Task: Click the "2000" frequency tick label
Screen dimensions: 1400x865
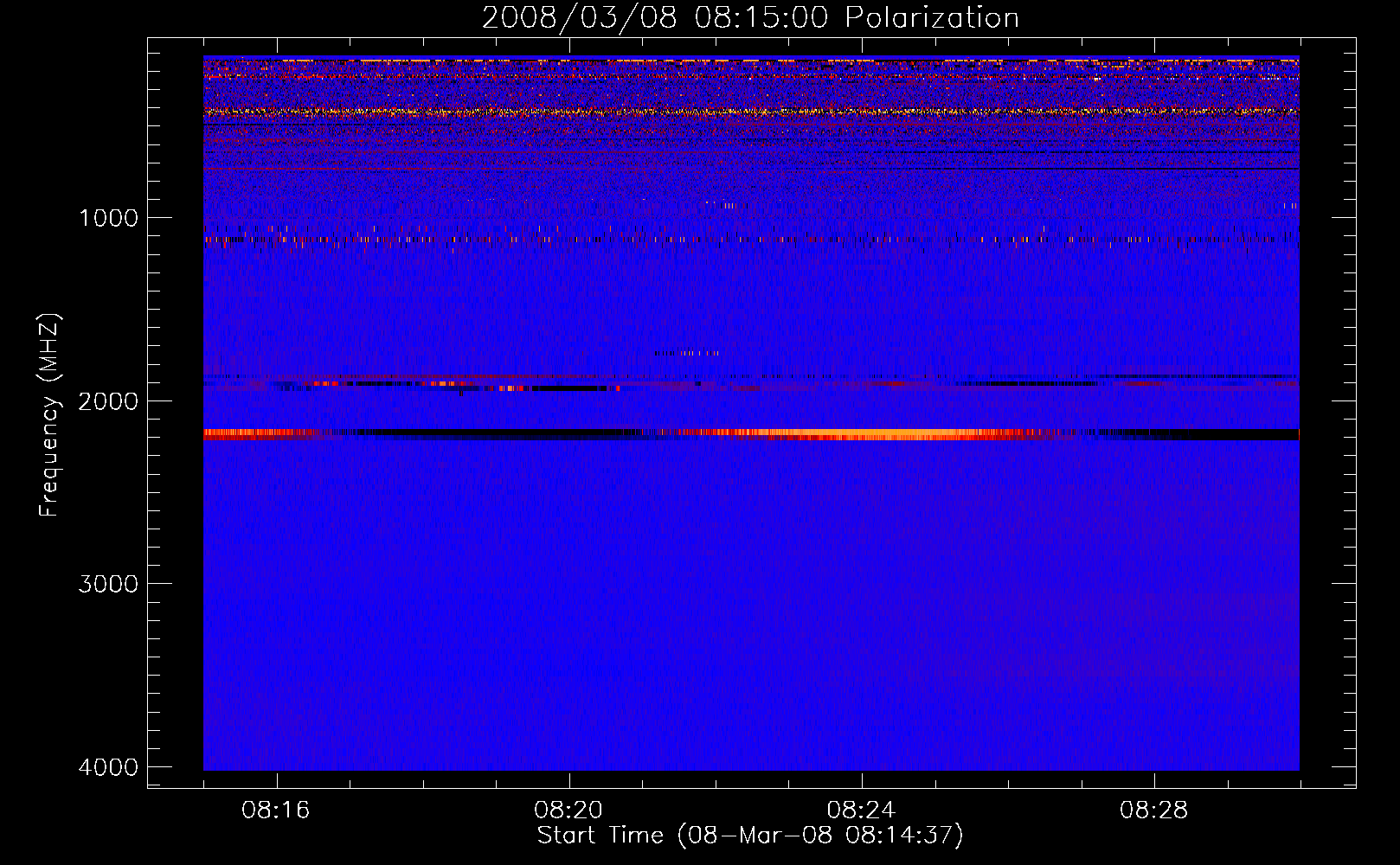Action: [108, 401]
